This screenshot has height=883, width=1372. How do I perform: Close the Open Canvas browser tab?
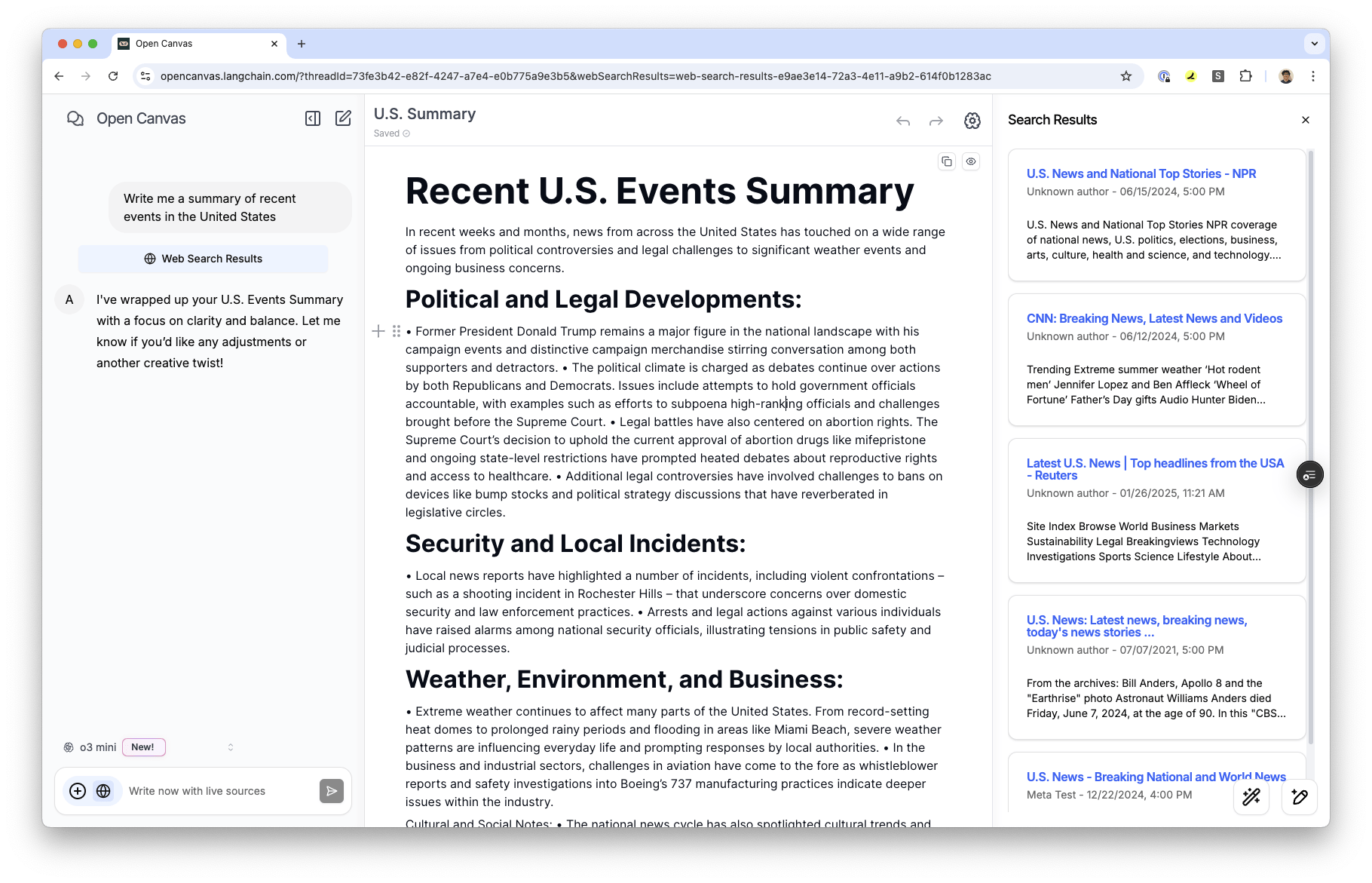(274, 44)
